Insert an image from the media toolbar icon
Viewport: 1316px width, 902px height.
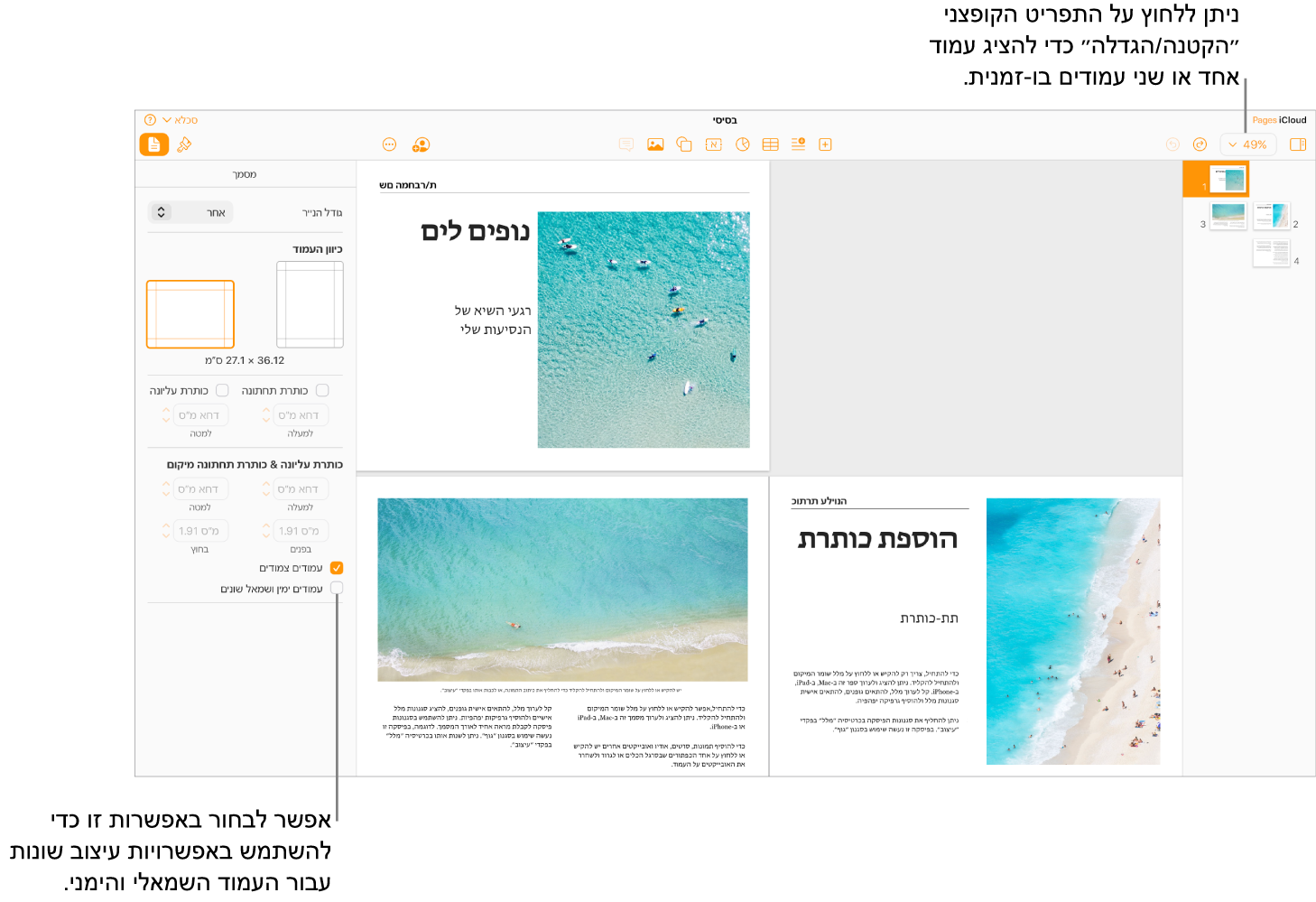pyautogui.click(x=654, y=144)
